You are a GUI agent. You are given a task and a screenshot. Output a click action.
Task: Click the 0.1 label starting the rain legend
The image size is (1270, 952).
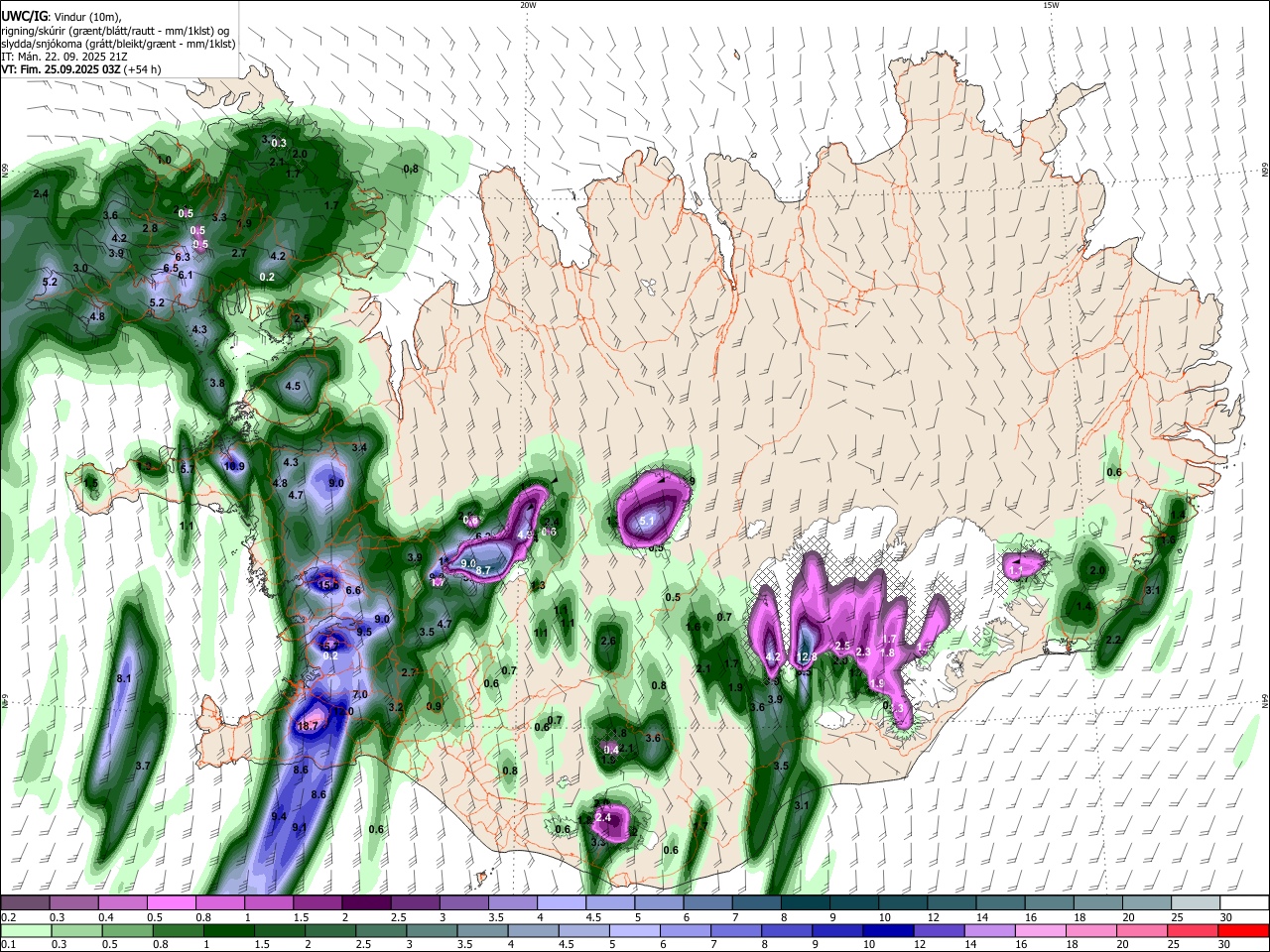click(8, 945)
